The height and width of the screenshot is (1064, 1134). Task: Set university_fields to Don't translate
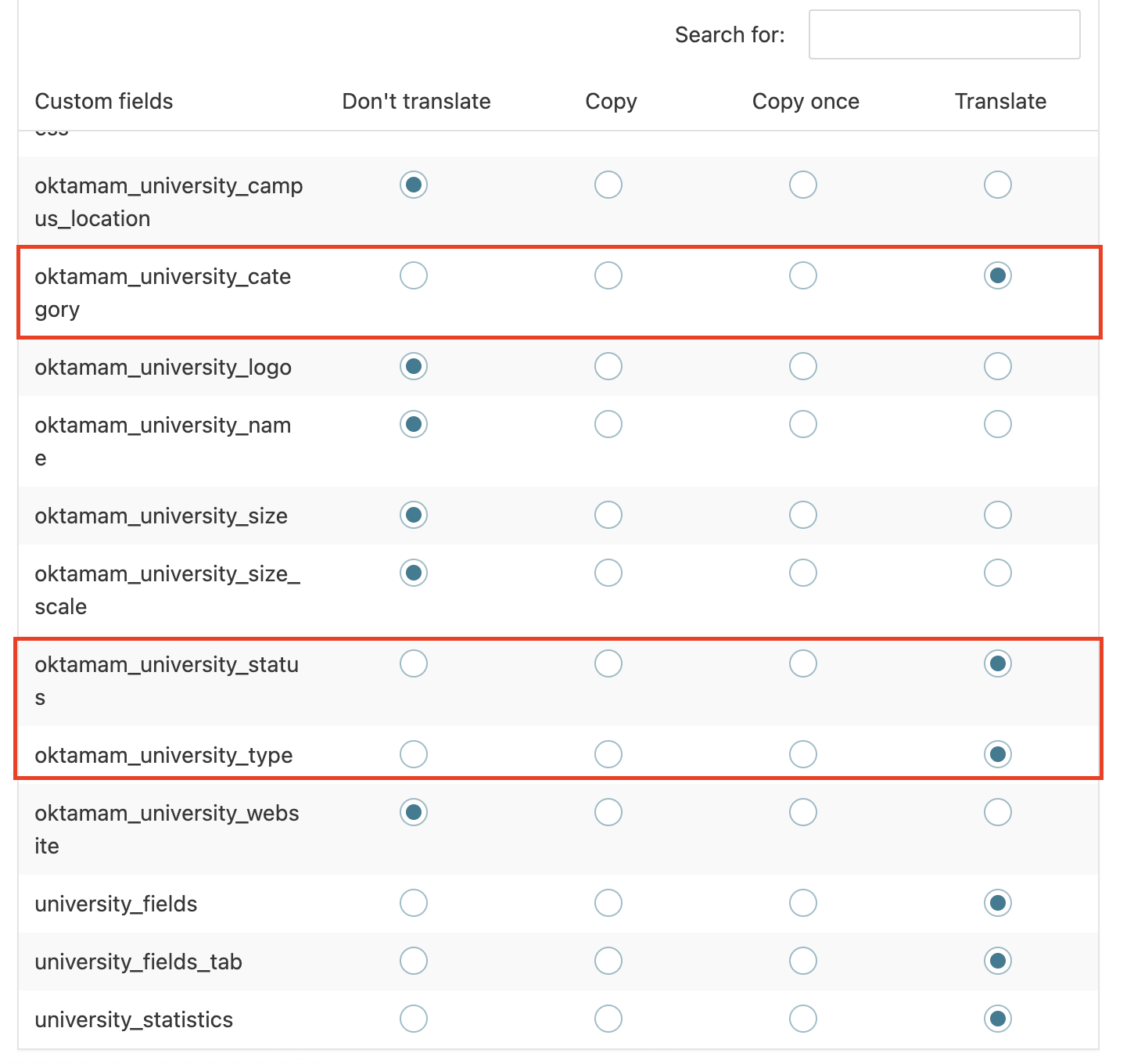tap(414, 904)
